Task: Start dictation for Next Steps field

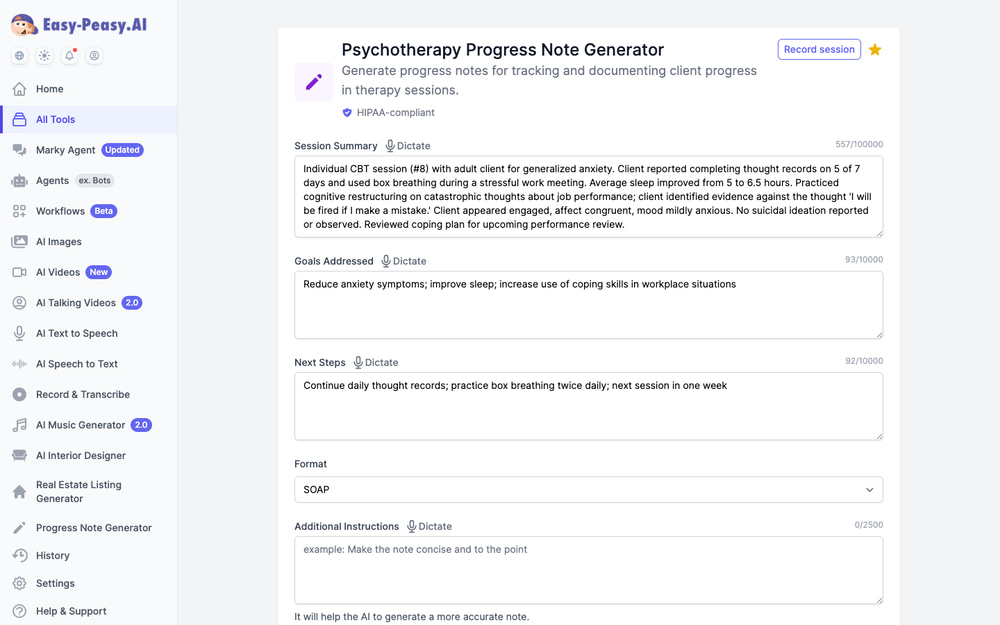Action: [376, 363]
